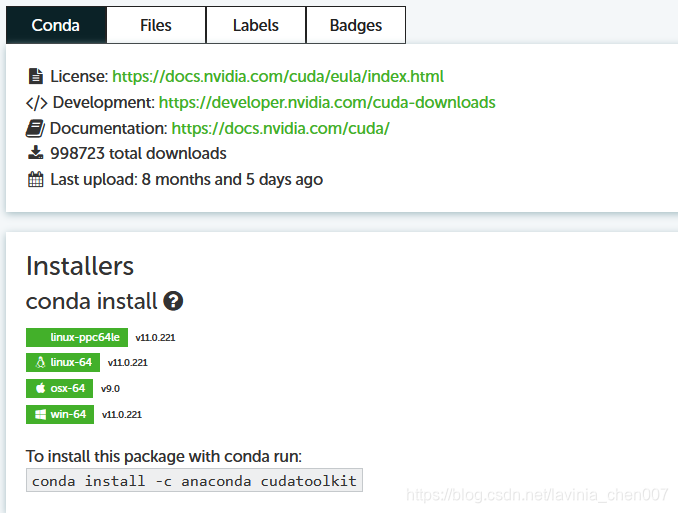Open the developer.nvidia.com cuda-downloads link
The height and width of the screenshot is (513, 678).
tap(327, 103)
